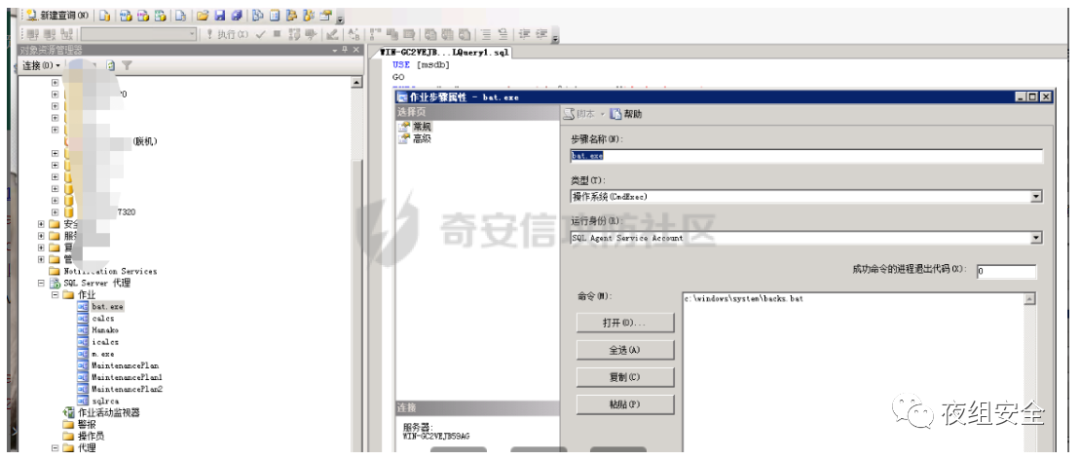The image size is (1080, 460).
Task: Click the Comment out selected lines icon
Action: coord(486,34)
